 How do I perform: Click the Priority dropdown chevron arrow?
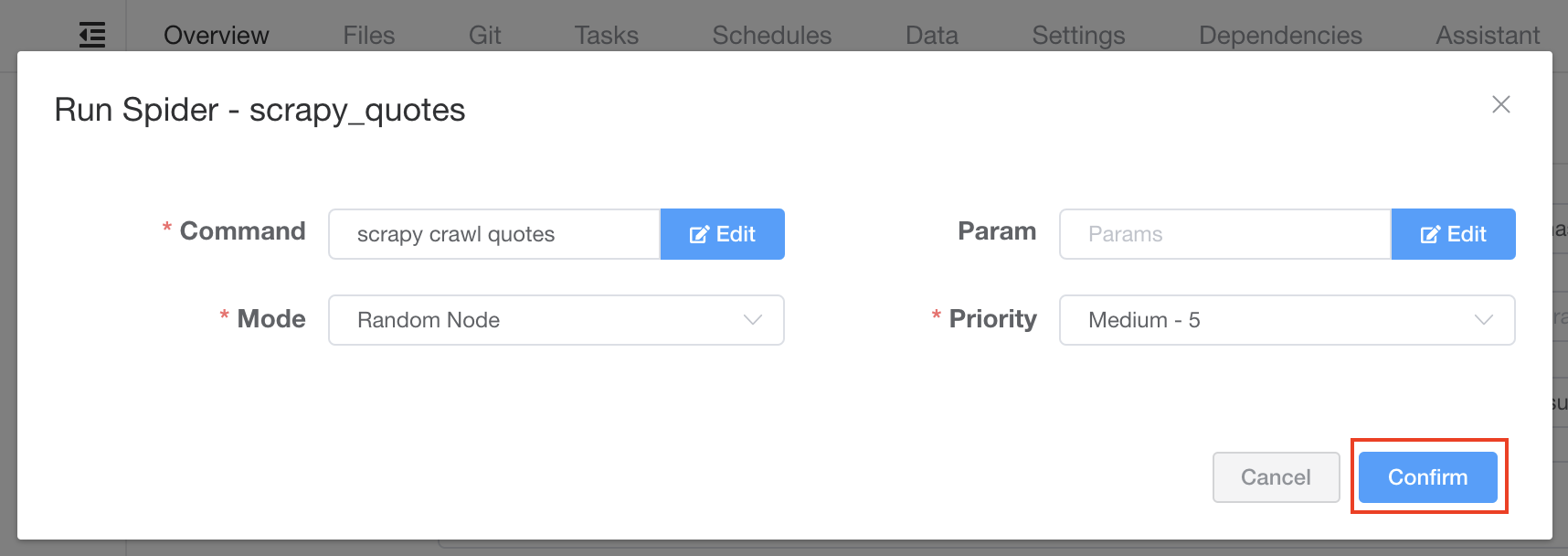1484,320
